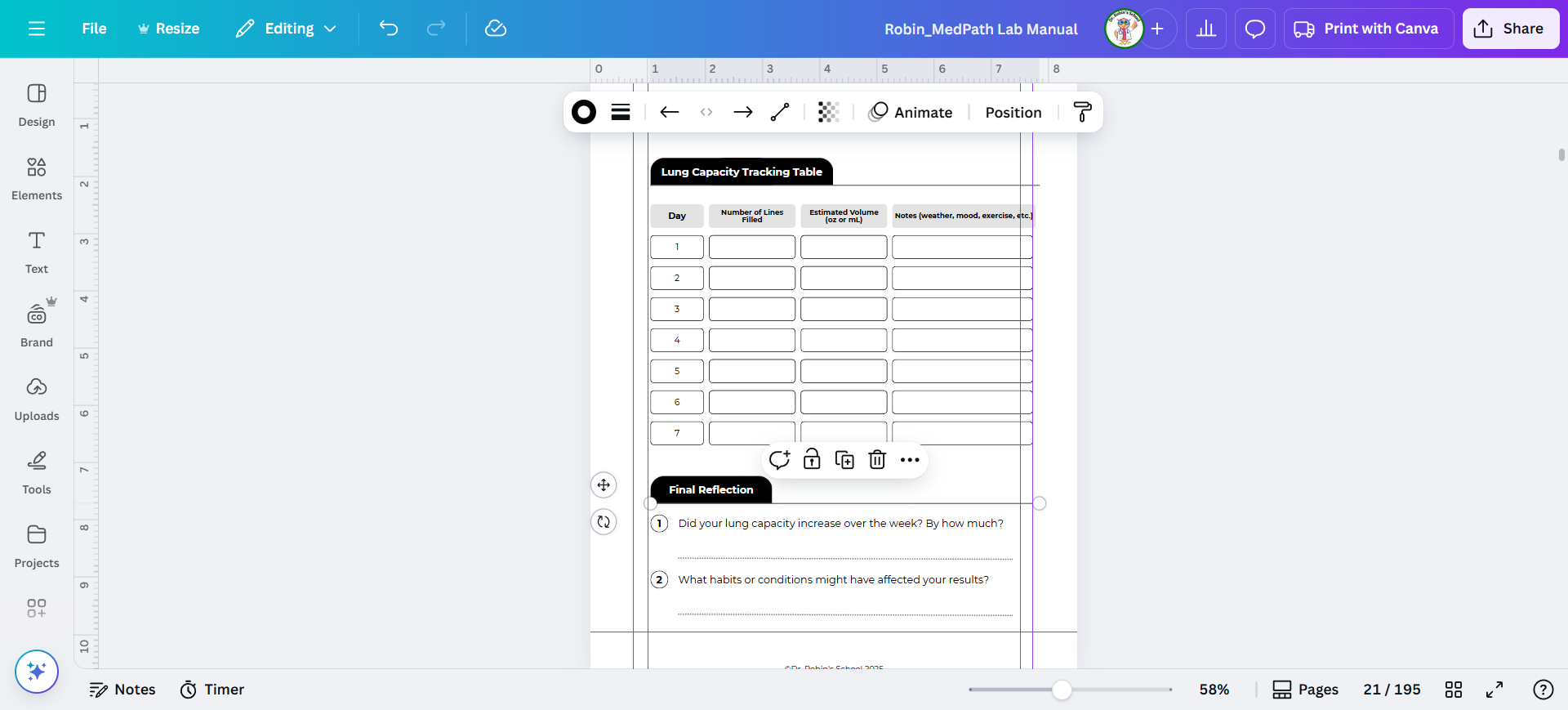The width and height of the screenshot is (1568, 710).
Task: Adjust the zoom slider handle
Action: tap(1062, 690)
